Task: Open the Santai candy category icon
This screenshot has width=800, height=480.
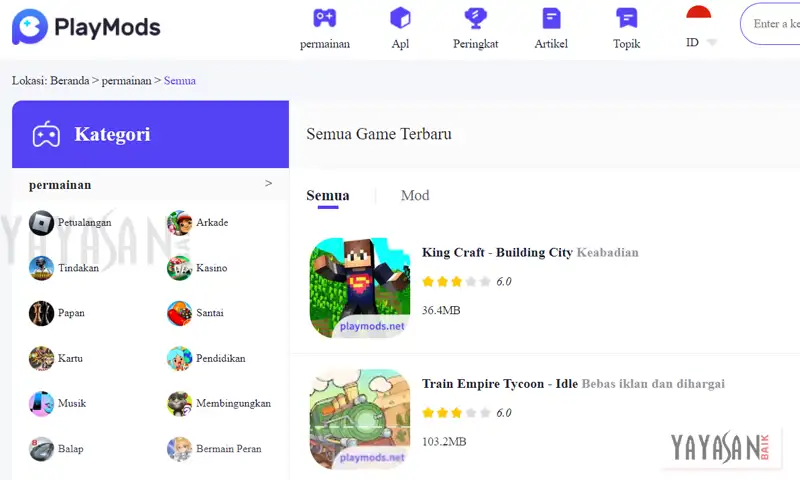Action: (x=180, y=313)
